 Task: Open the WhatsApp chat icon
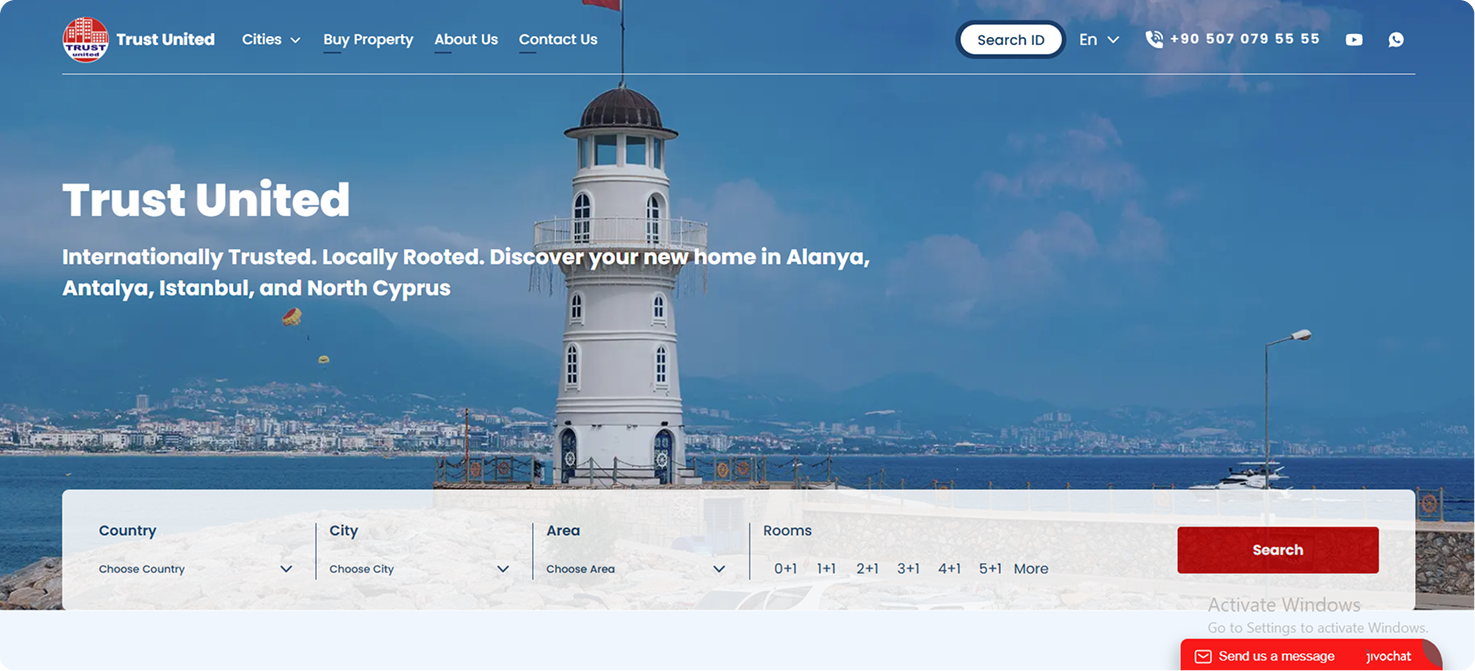[1396, 40]
